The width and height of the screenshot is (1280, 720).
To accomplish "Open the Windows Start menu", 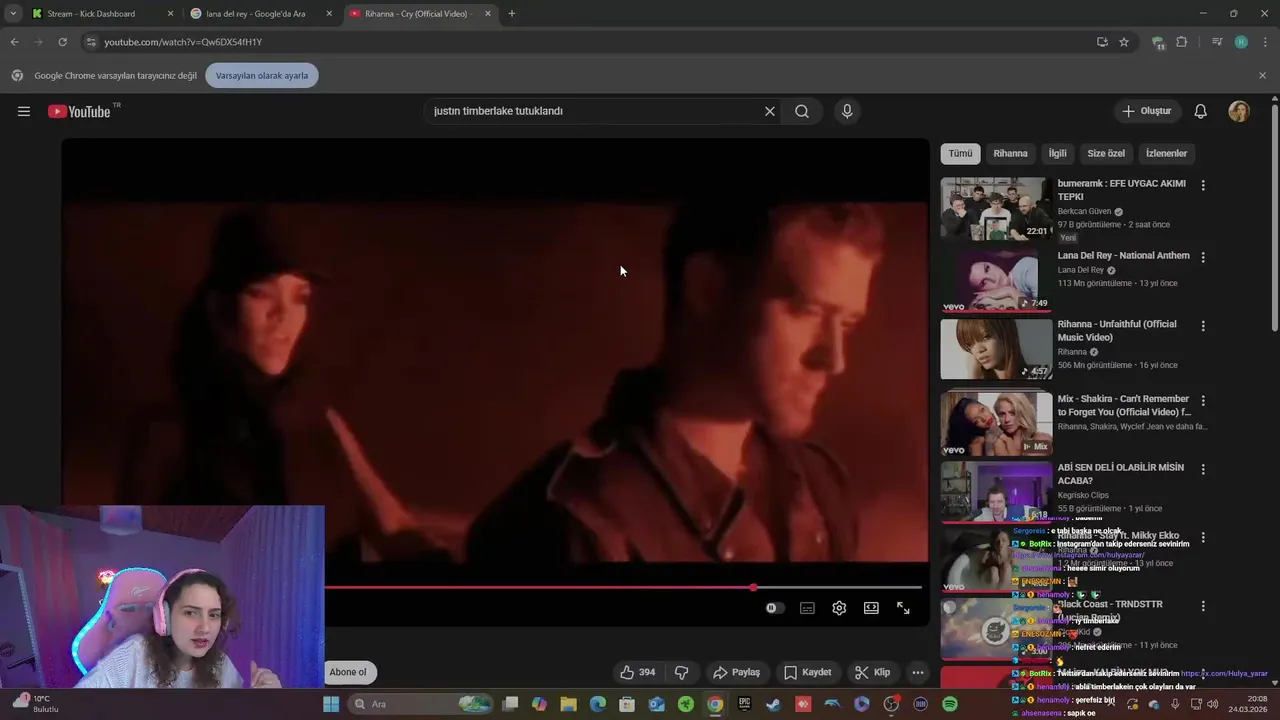I will pos(331,704).
